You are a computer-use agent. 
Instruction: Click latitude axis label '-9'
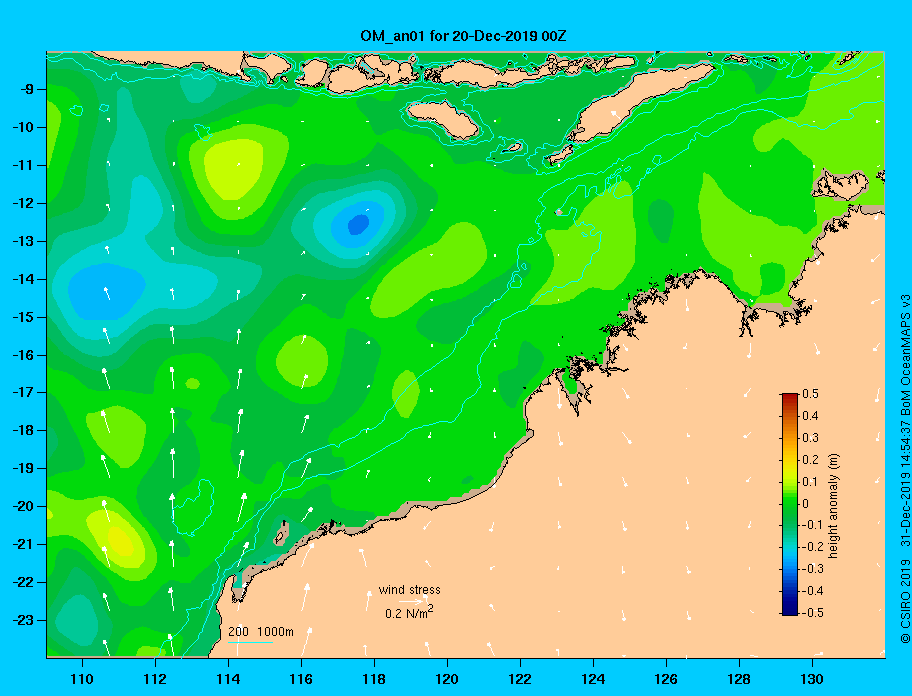27,89
